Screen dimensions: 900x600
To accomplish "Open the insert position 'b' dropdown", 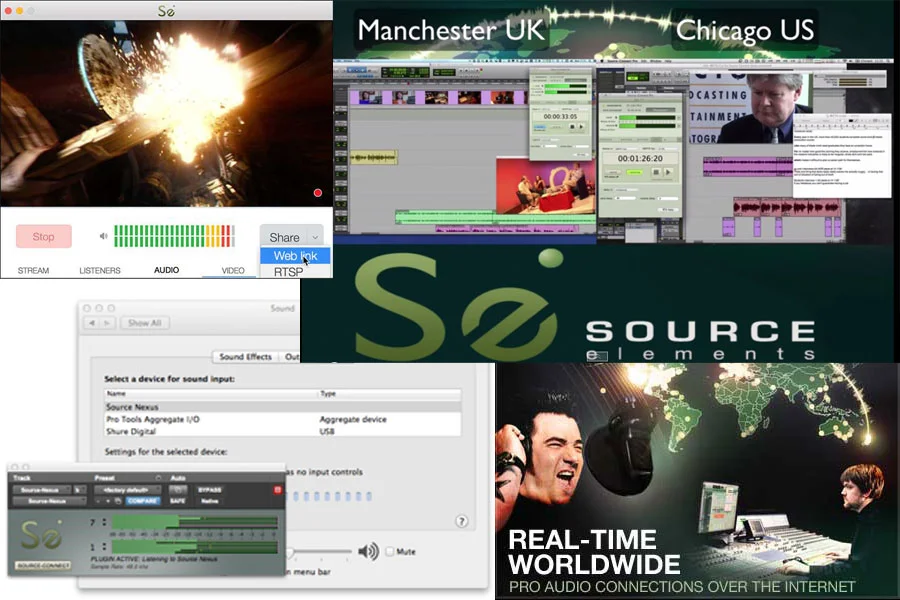I will click(80, 490).
